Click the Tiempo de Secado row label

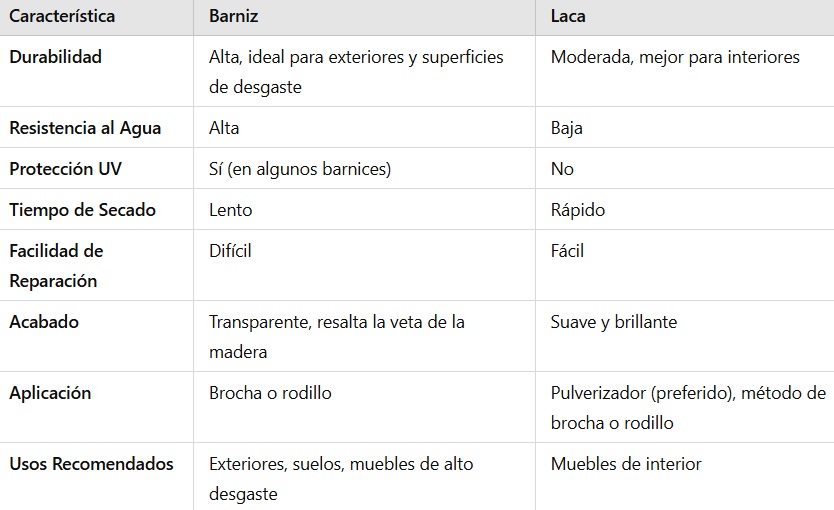(x=80, y=210)
